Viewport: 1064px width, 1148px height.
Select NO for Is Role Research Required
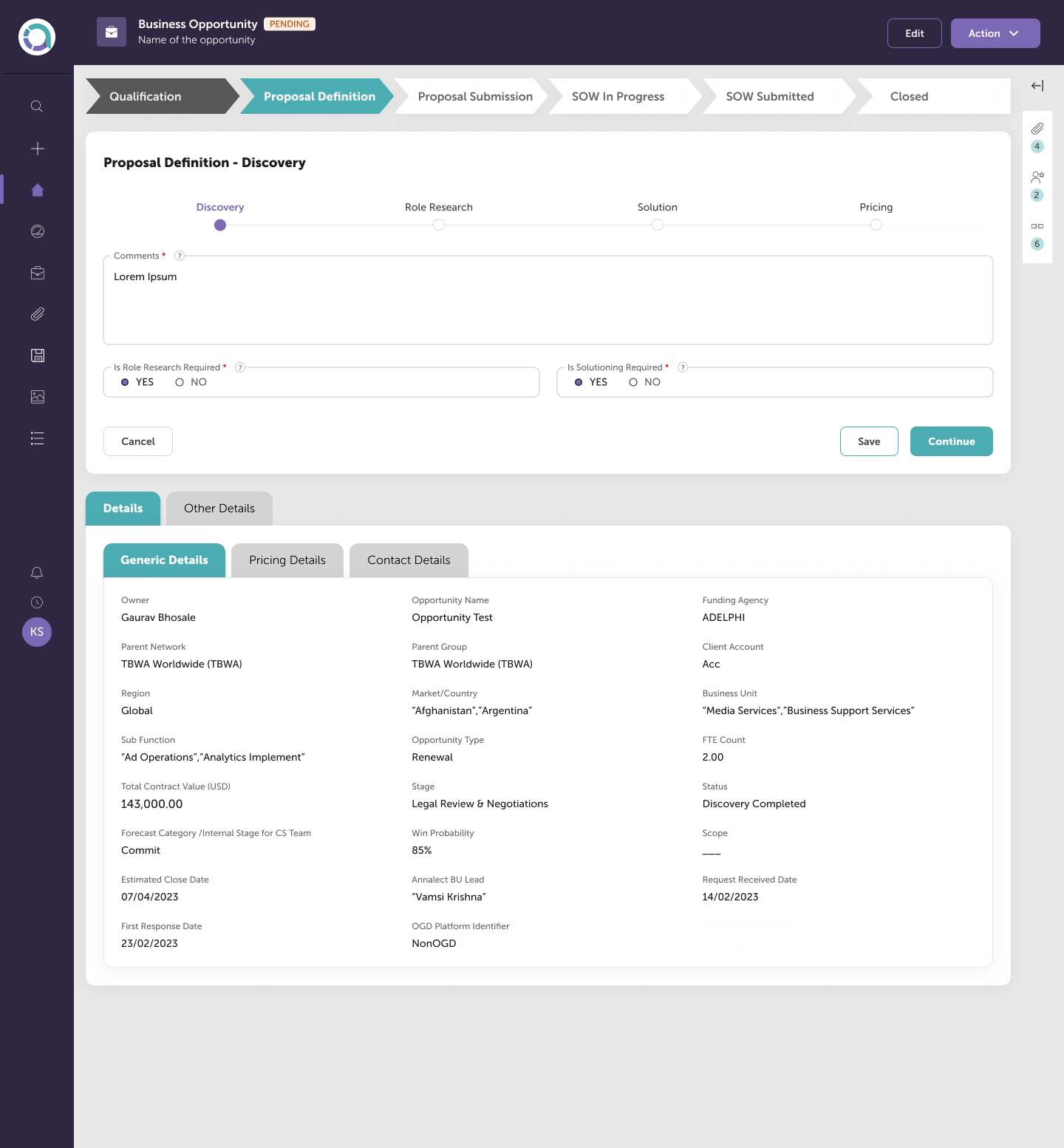pos(180,382)
